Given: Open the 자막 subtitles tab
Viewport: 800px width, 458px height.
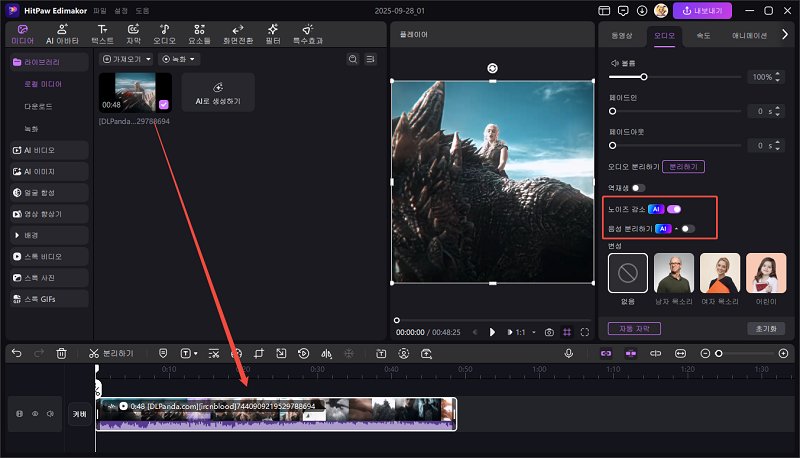Looking at the screenshot, I should (x=133, y=35).
